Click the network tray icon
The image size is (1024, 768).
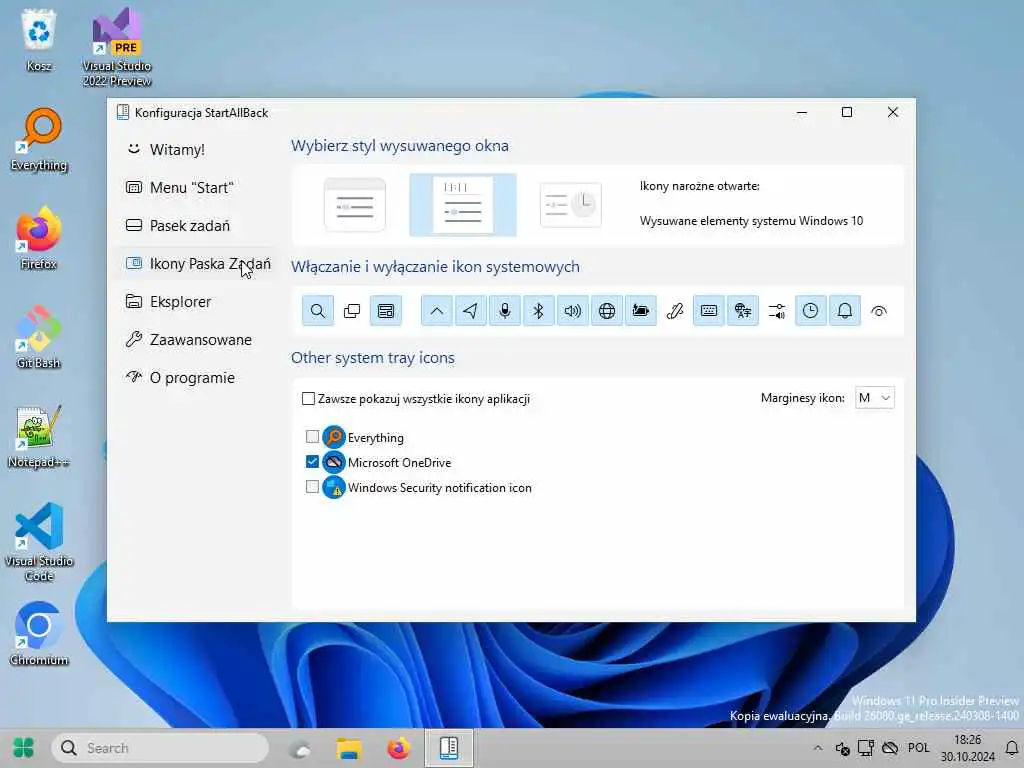click(x=866, y=748)
